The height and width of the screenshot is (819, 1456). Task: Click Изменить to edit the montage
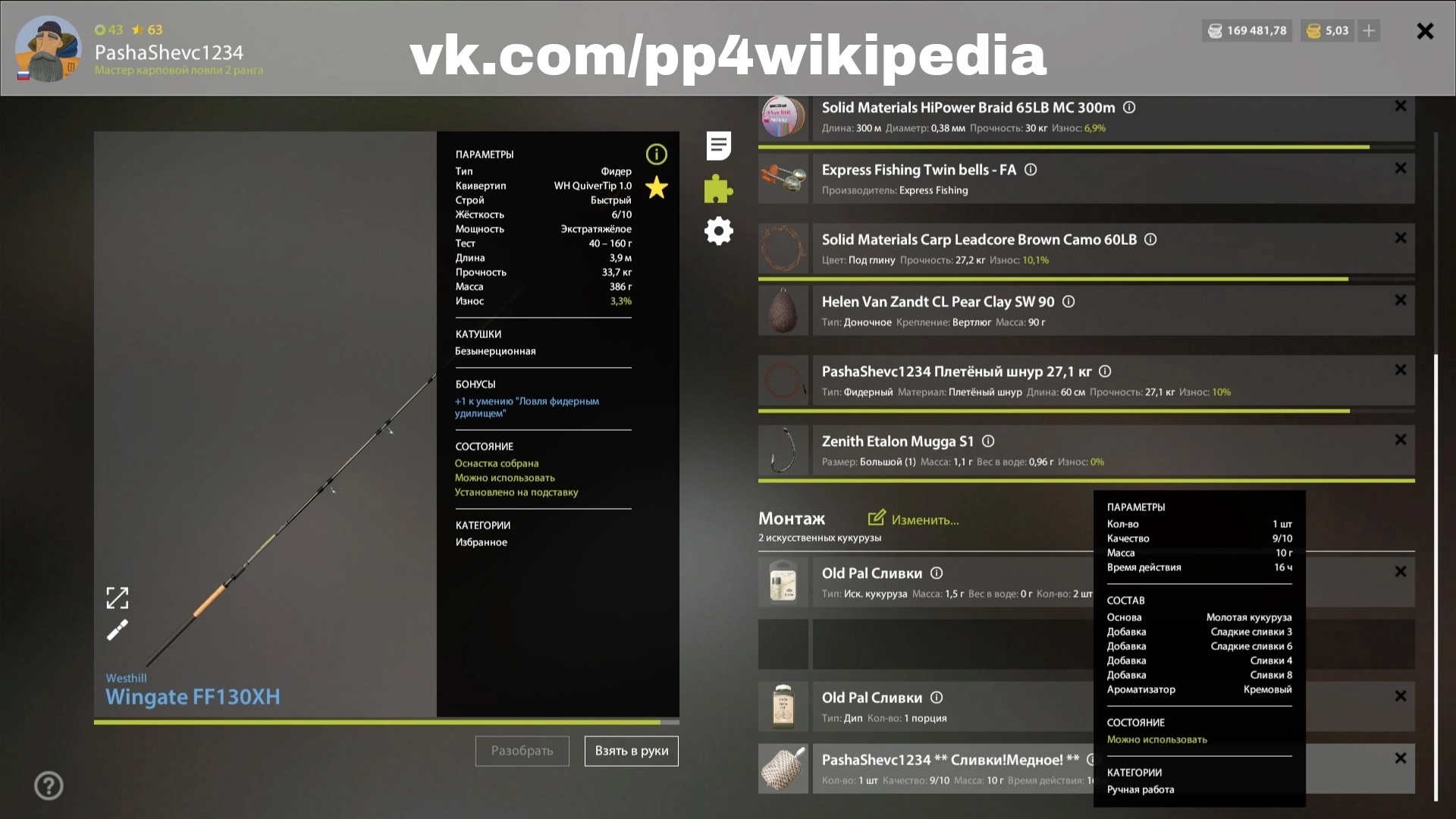pyautogui.click(x=914, y=519)
